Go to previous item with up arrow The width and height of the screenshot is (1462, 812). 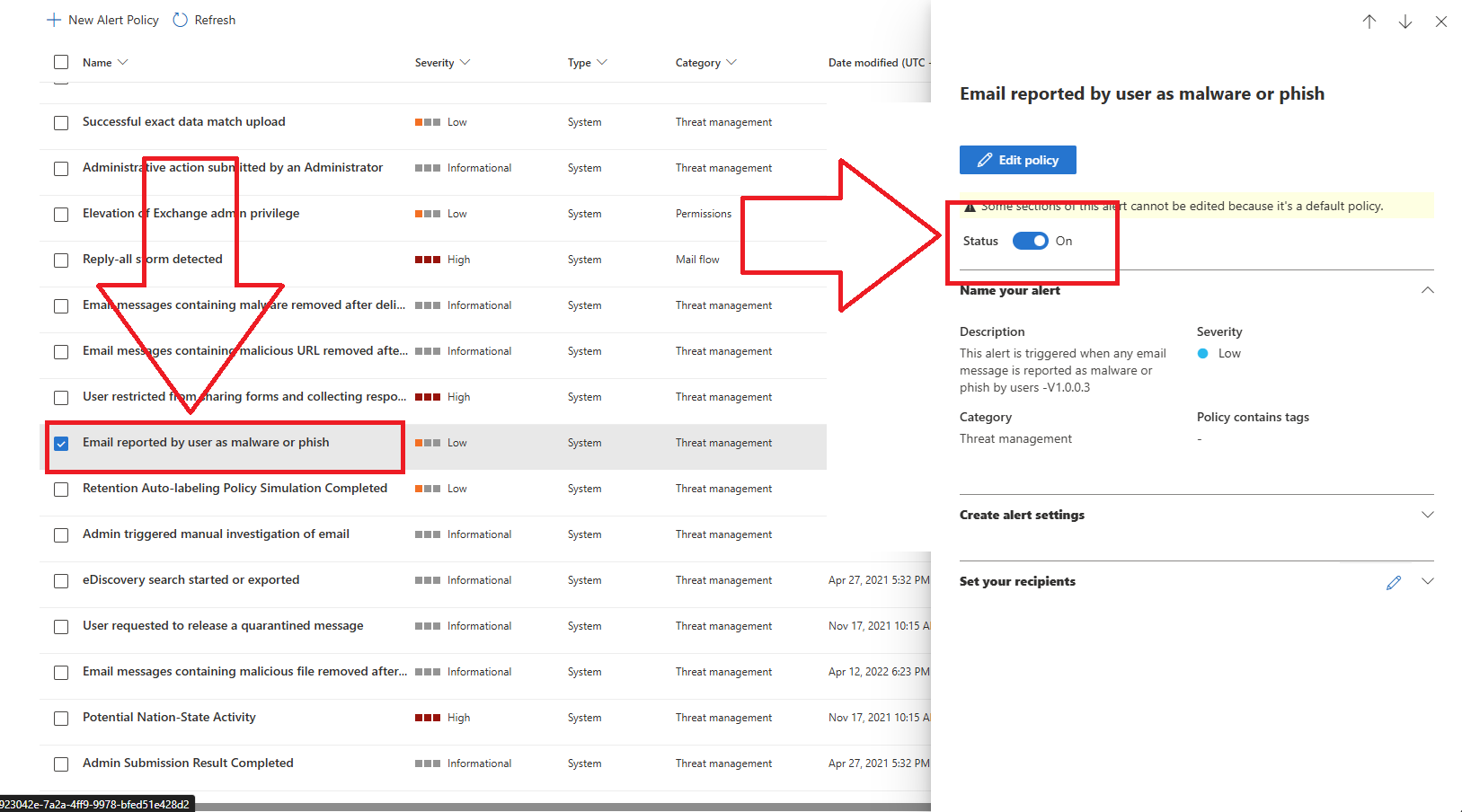(x=1369, y=22)
